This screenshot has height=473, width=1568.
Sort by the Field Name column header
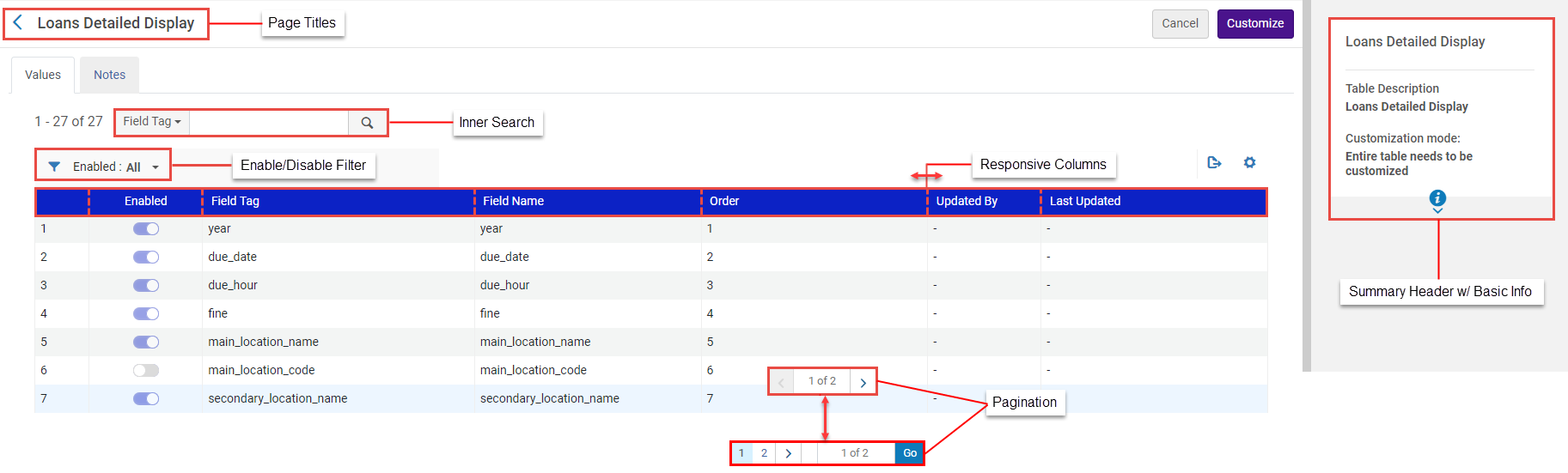tap(588, 201)
